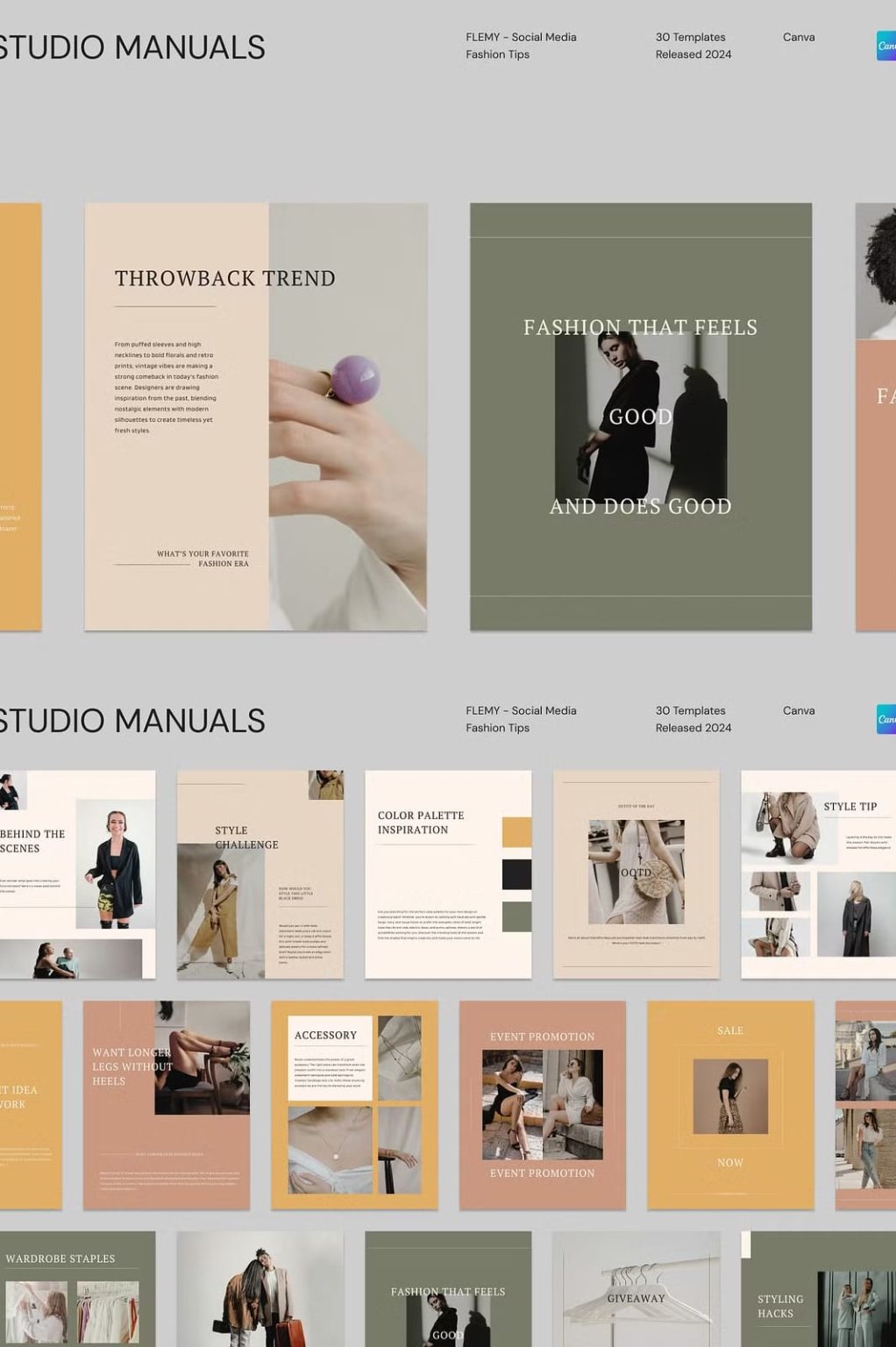The image size is (896, 1347).
Task: Open the OOTD outfit template
Action: (636, 874)
